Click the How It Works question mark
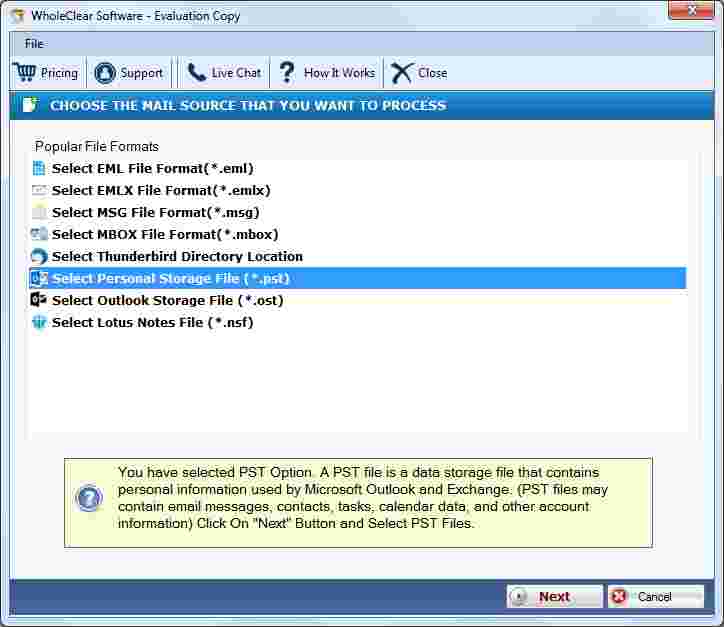Screen dimensions: 724x627 287,73
